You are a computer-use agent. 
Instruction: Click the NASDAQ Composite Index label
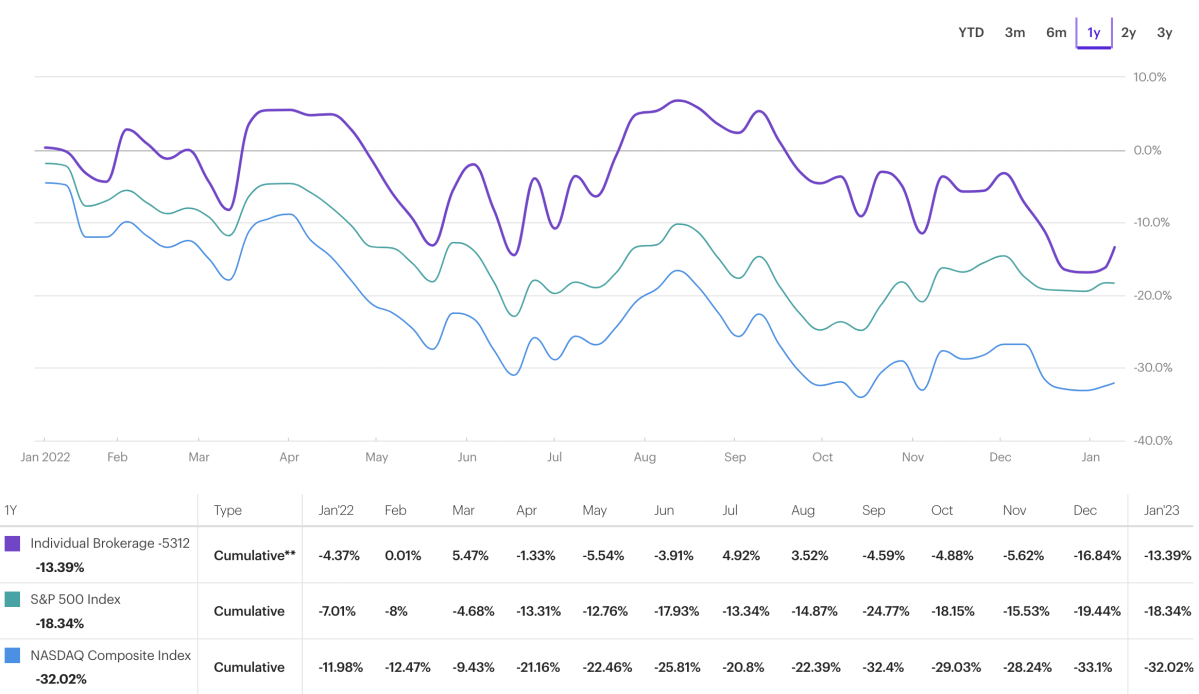point(111,655)
